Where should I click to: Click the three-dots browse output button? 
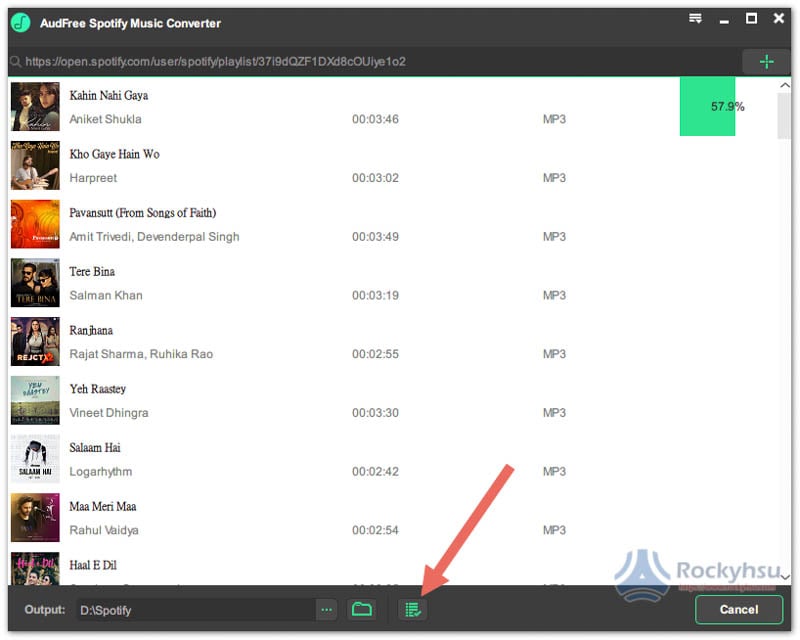click(x=327, y=609)
